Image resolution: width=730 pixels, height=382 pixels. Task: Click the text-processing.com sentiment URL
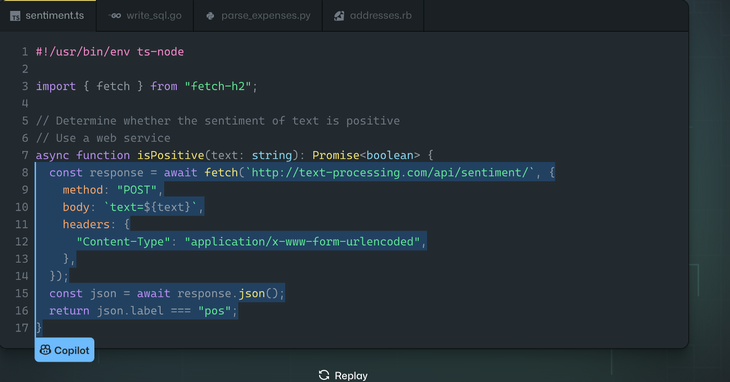(390, 173)
